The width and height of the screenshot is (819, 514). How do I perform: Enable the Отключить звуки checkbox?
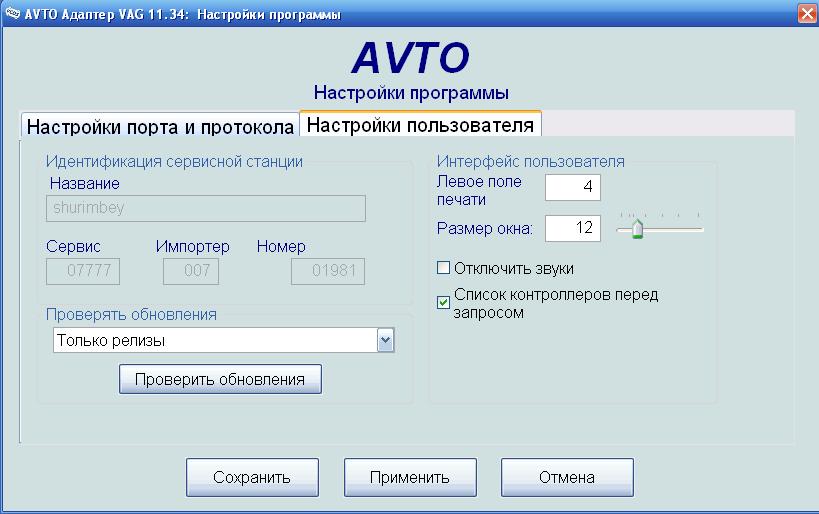443,268
